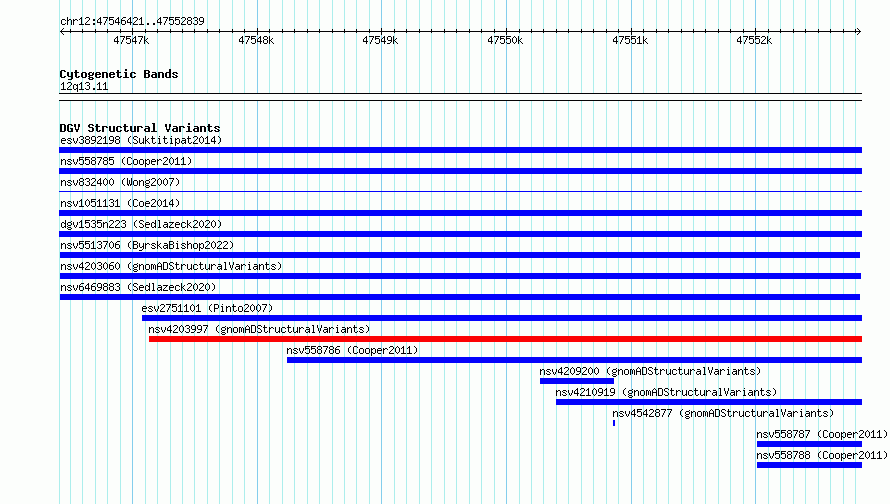Open the nsv558788 (Cooper2011) label
890x504 pixels.
[x=822, y=455]
